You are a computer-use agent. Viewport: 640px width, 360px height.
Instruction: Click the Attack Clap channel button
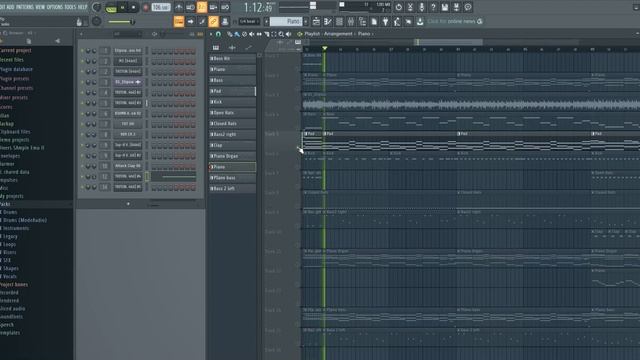click(x=128, y=166)
